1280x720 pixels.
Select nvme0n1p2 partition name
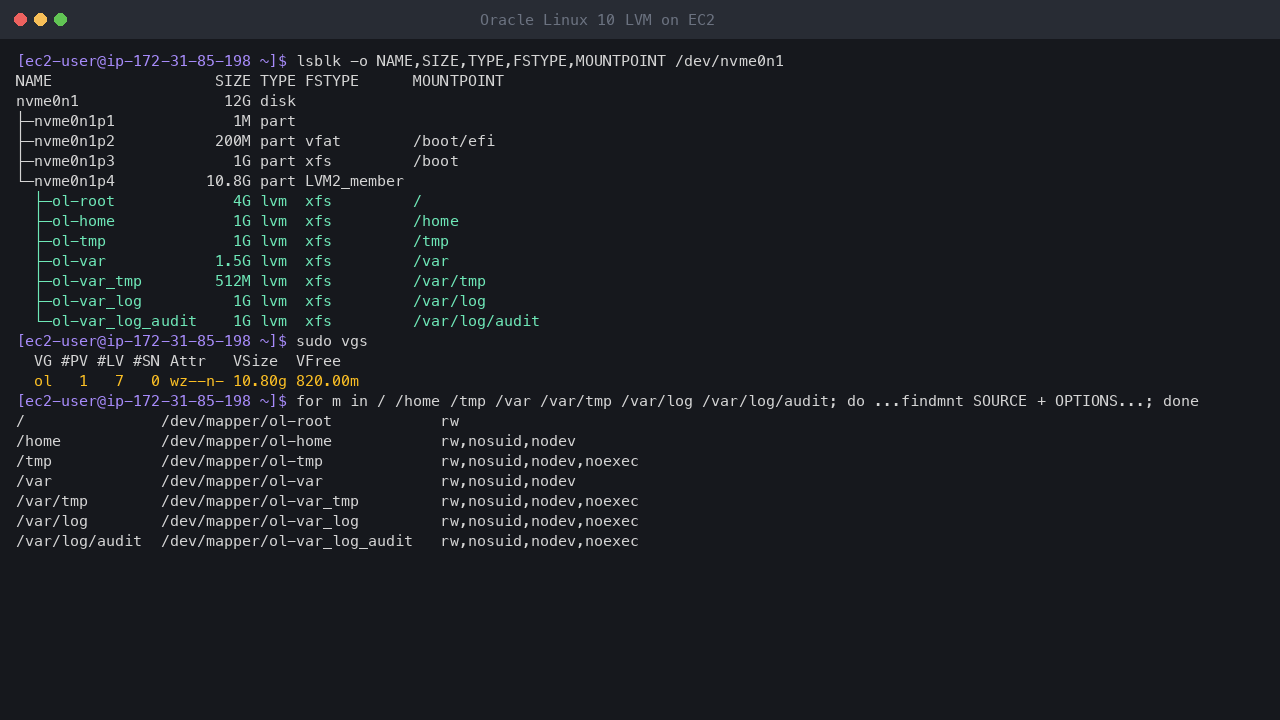click(x=74, y=141)
